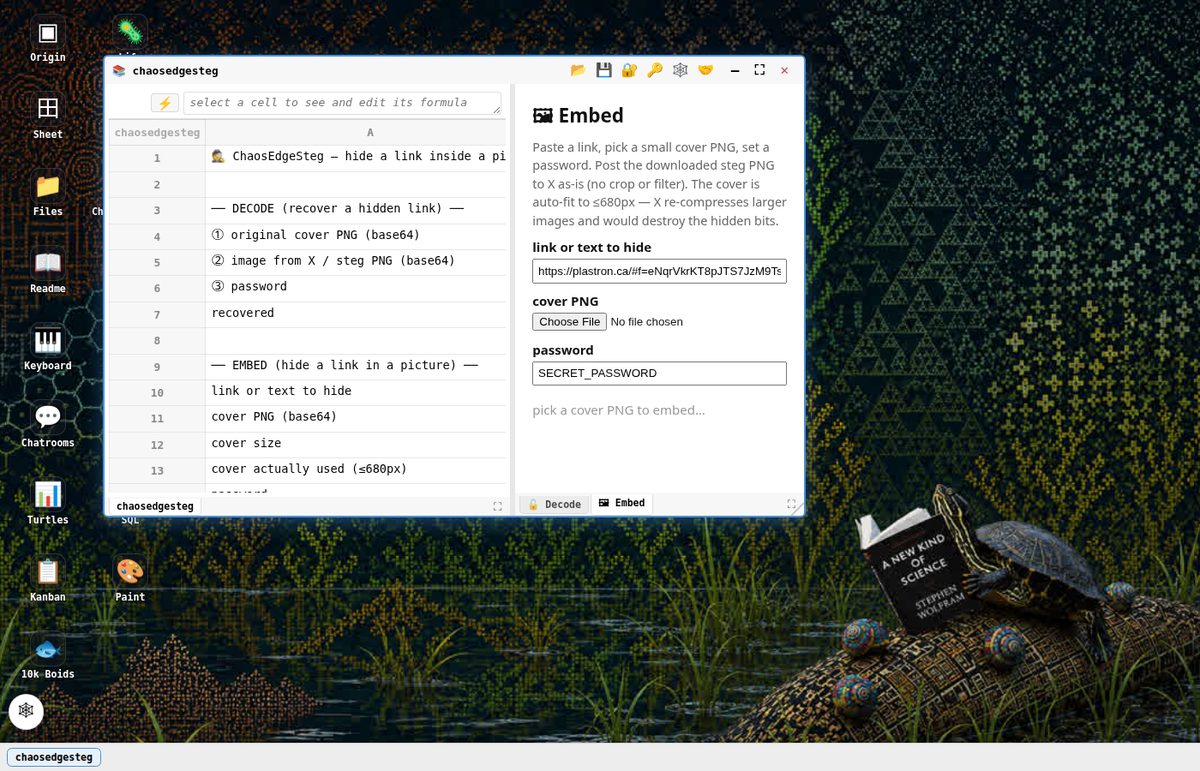Click the formula bar input

(342, 103)
